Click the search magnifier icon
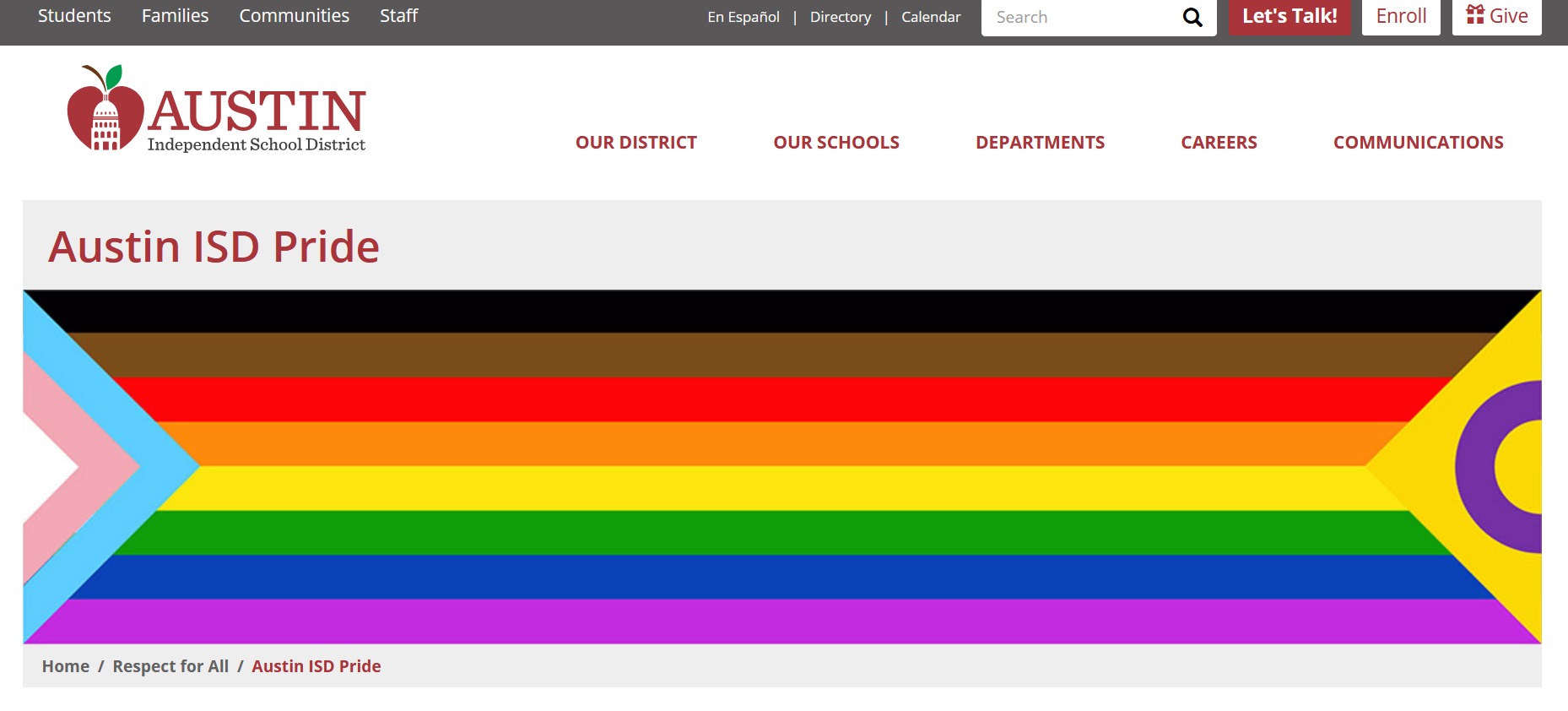Viewport: 1568px width, 711px height. 1192,17
